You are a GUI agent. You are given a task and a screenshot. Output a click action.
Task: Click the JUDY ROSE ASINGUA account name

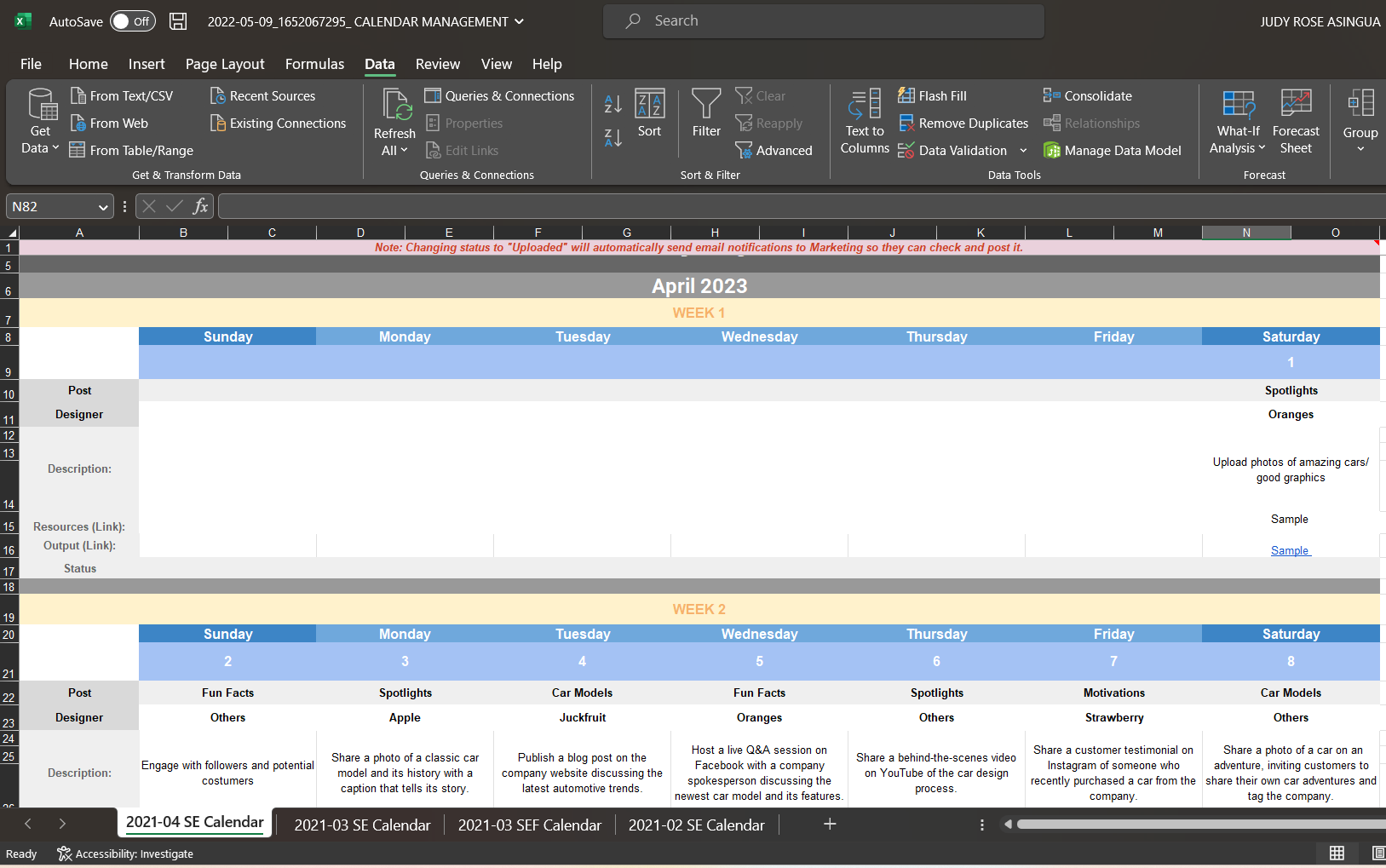coord(1320,21)
